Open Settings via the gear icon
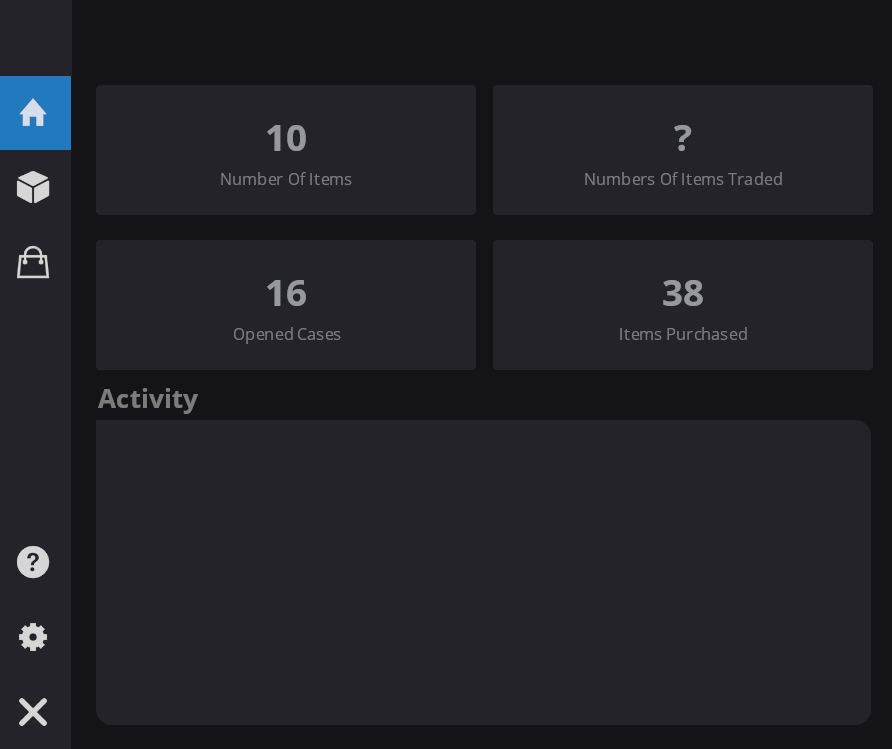This screenshot has height=749, width=892. pos(33,637)
